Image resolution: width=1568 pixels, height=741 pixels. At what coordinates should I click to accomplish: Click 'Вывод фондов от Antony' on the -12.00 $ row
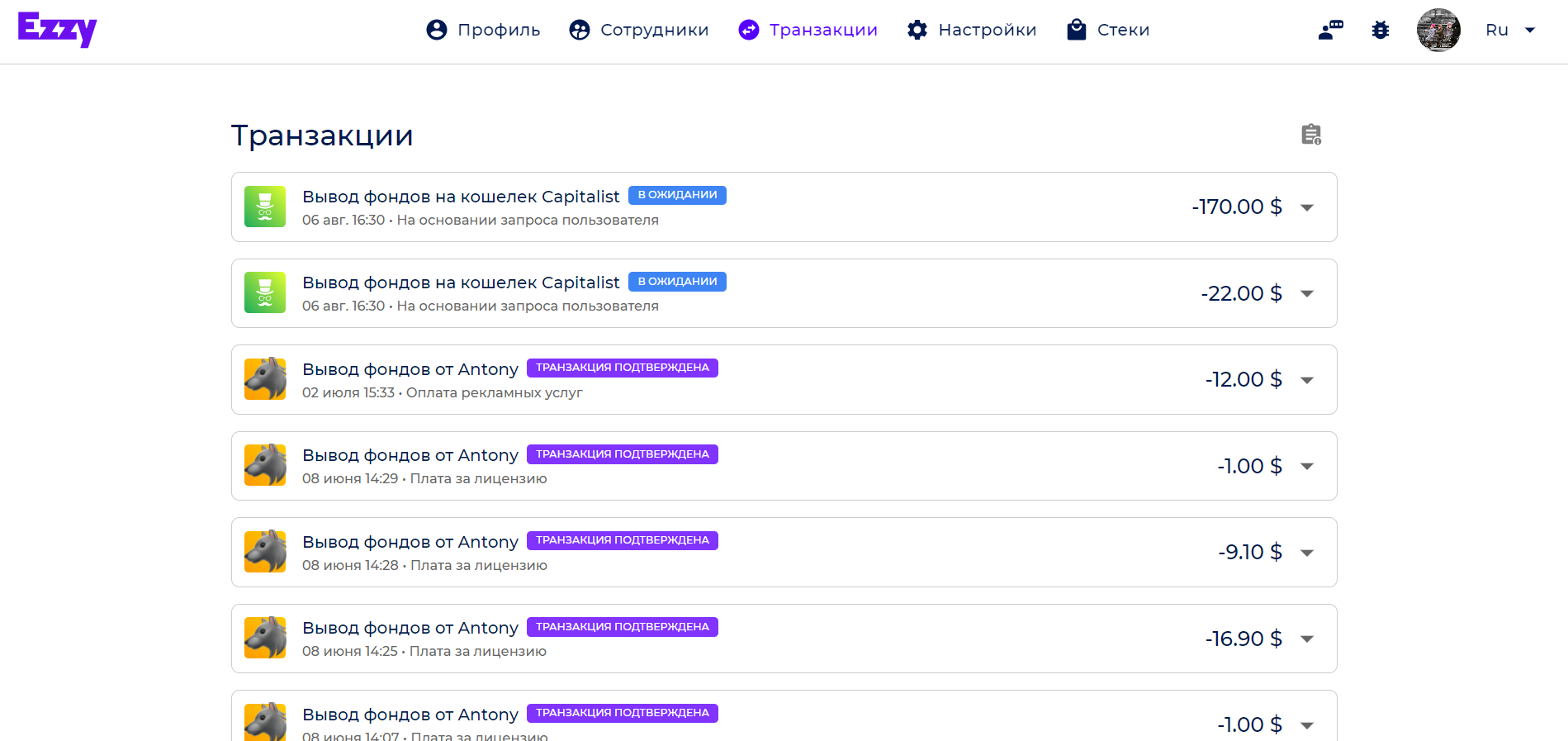(x=410, y=369)
